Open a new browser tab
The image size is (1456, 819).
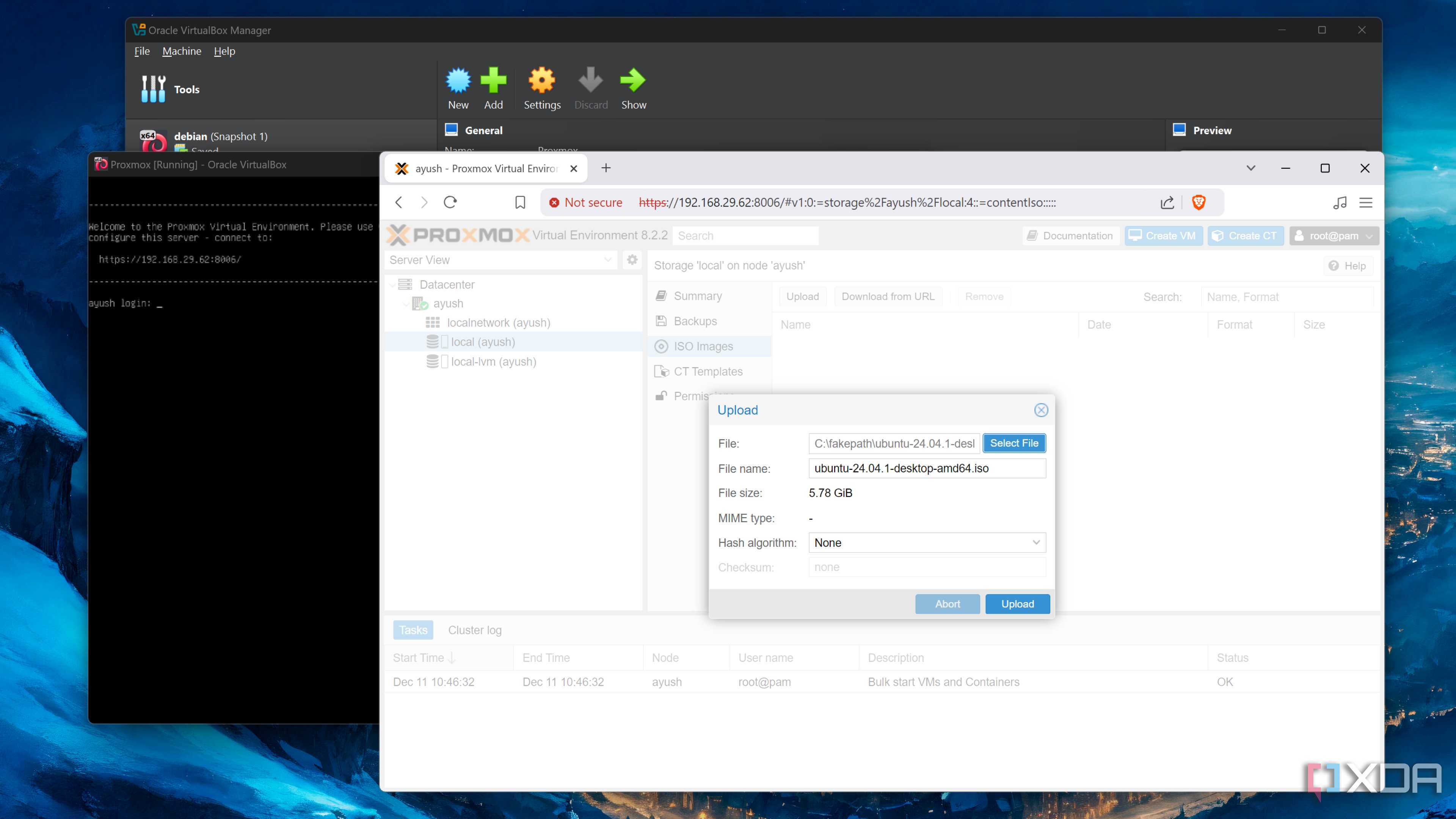pos(606,168)
